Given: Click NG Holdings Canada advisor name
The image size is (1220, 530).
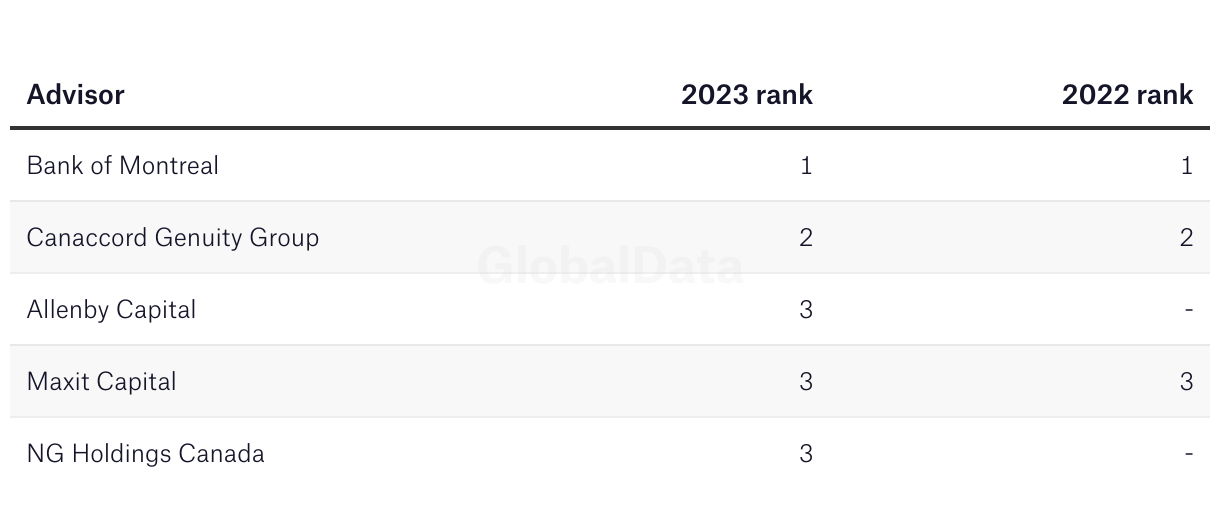Looking at the screenshot, I should click(x=146, y=454).
